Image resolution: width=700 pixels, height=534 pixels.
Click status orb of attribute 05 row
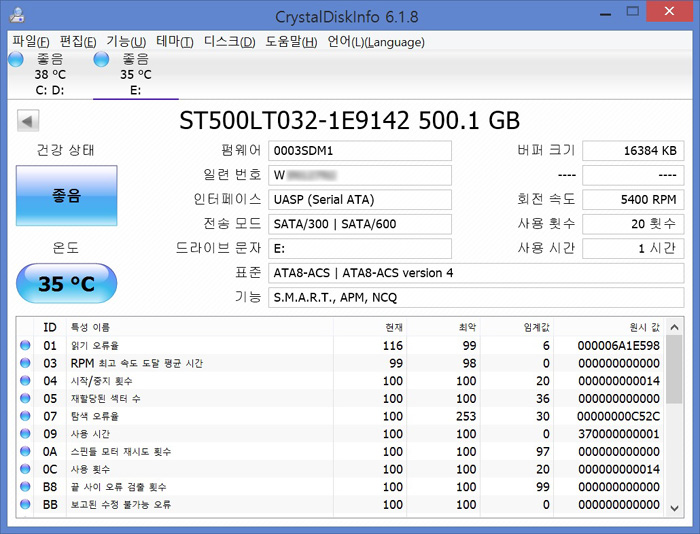pos(25,398)
